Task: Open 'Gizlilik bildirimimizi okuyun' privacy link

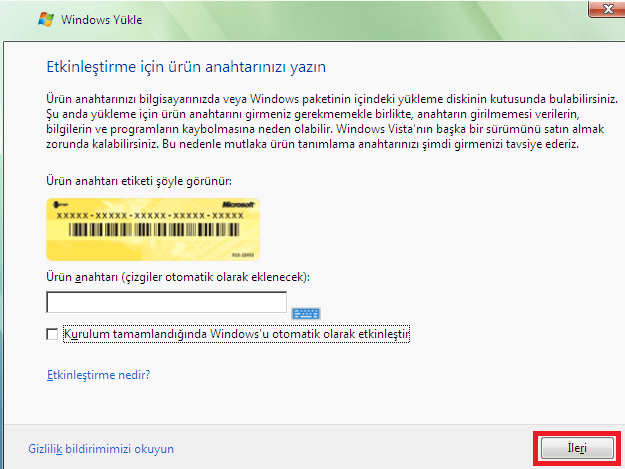Action: 101,449
